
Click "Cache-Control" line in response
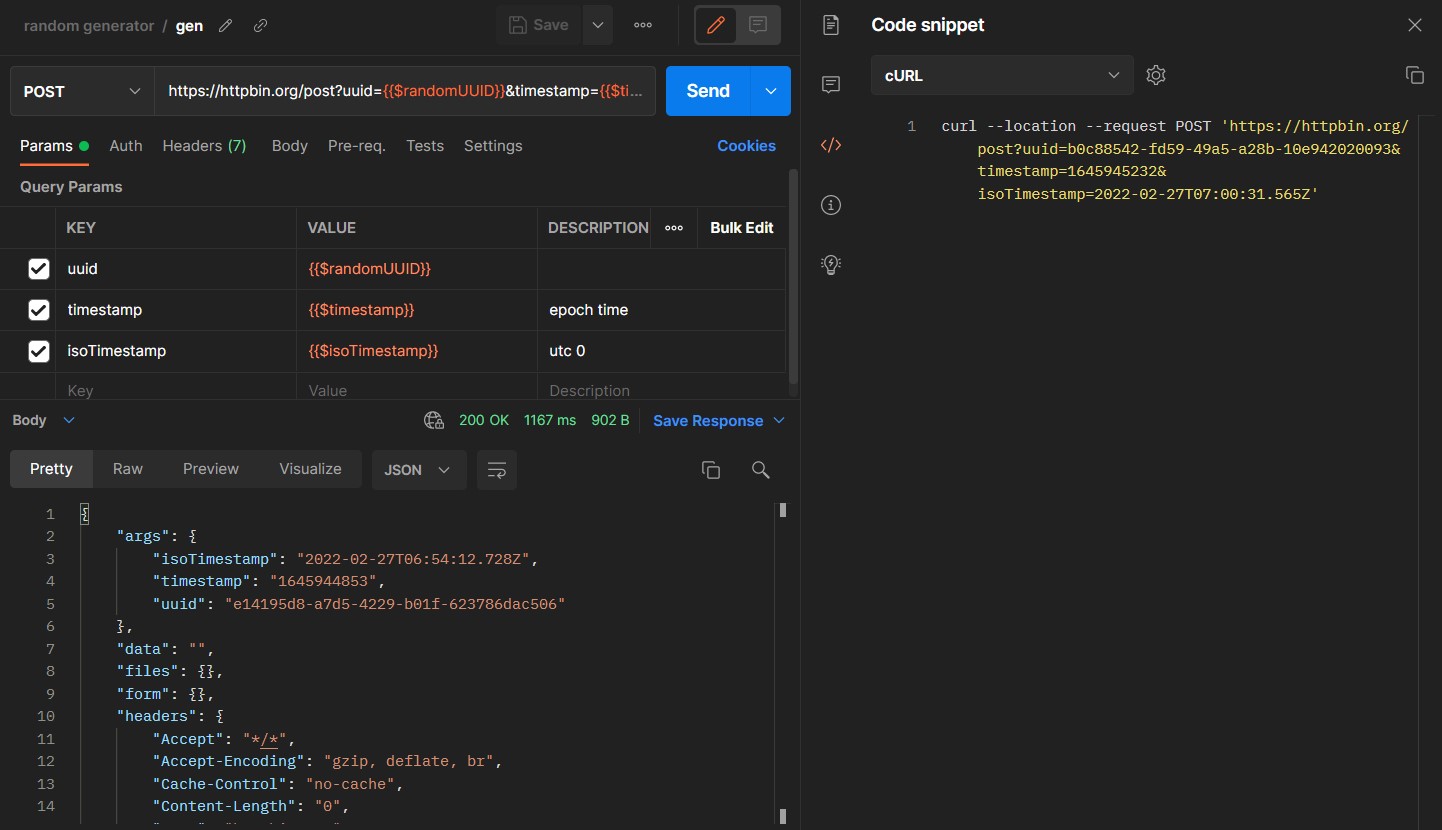point(277,784)
